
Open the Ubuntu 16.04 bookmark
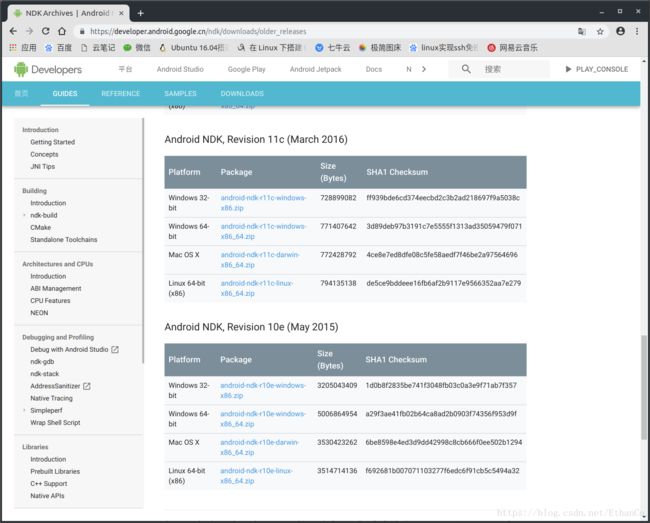point(193,48)
